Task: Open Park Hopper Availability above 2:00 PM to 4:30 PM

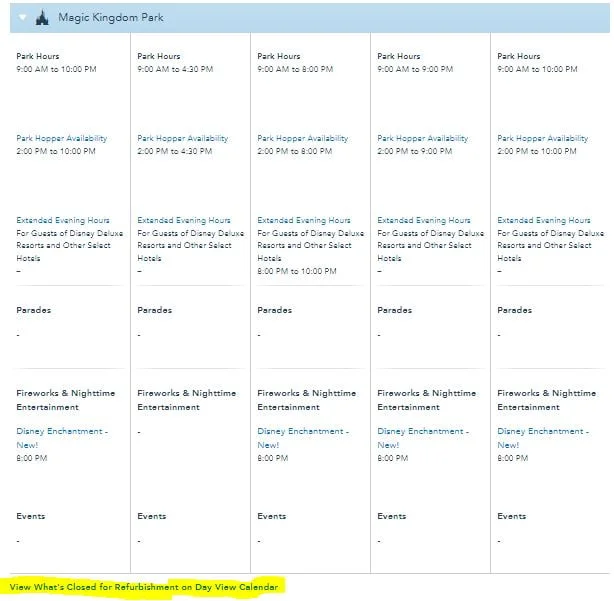Action: point(182,138)
